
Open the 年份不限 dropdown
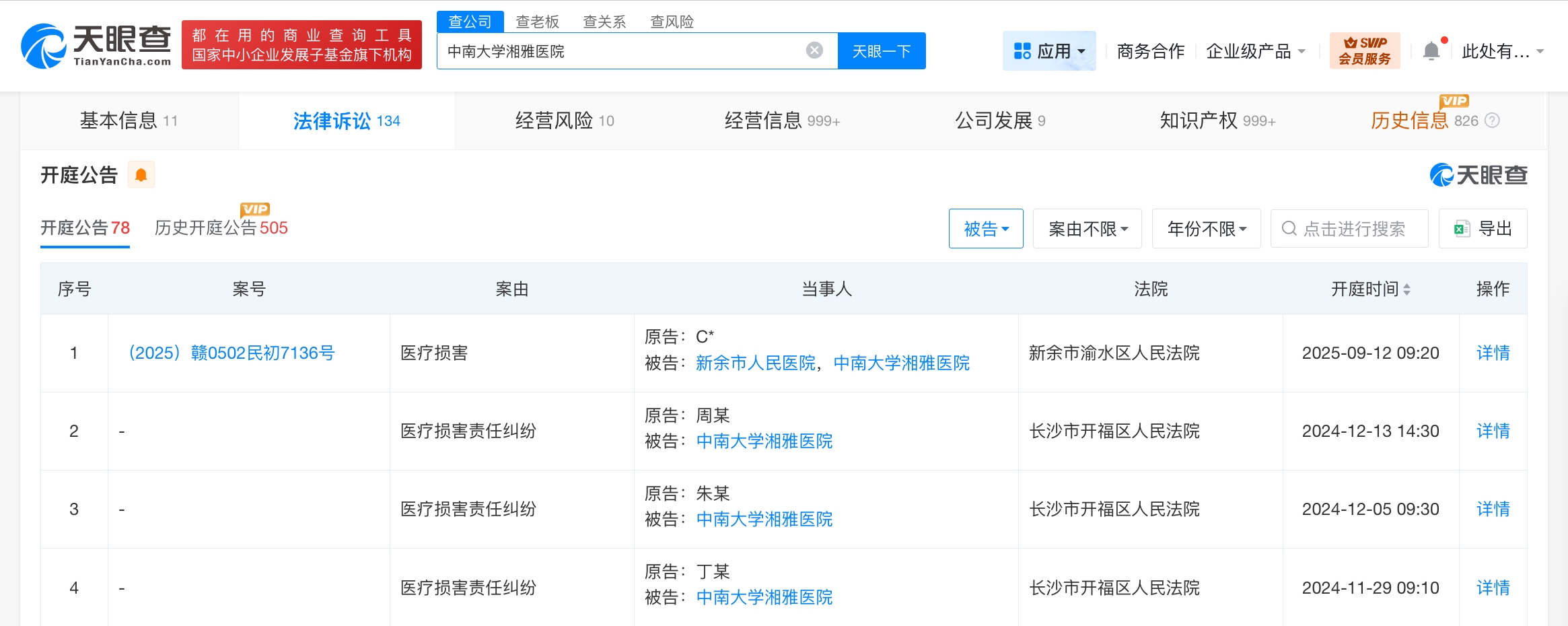tap(1206, 228)
